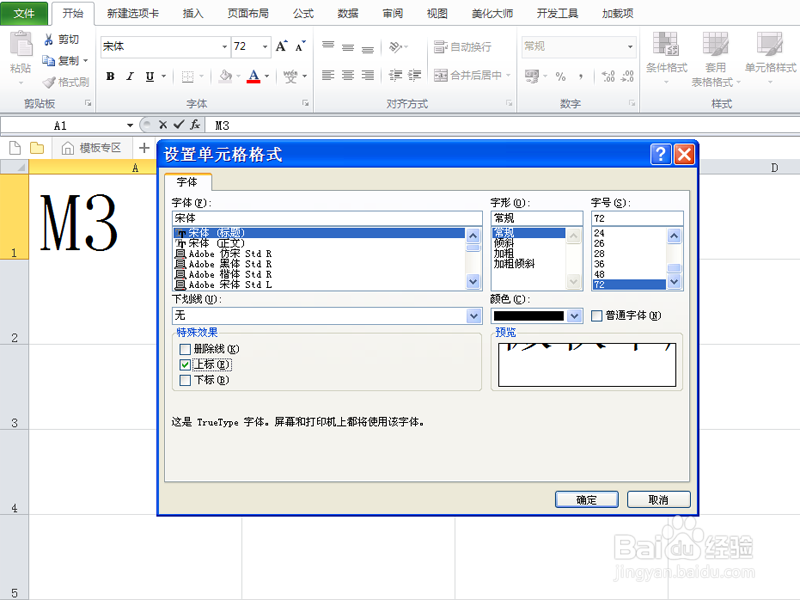Click the 取消 button to cancel

658,499
